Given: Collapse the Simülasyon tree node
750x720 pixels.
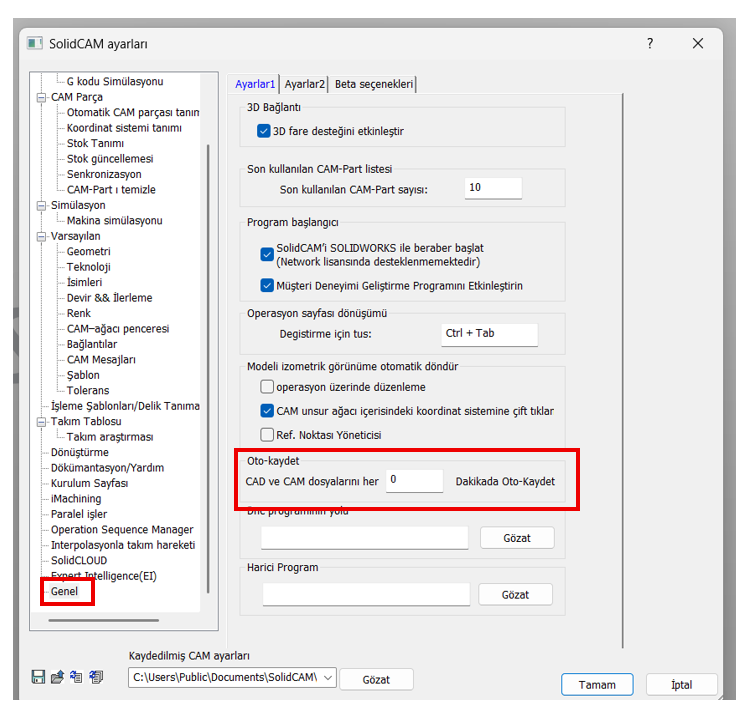Looking at the screenshot, I should pyautogui.click(x=42, y=206).
